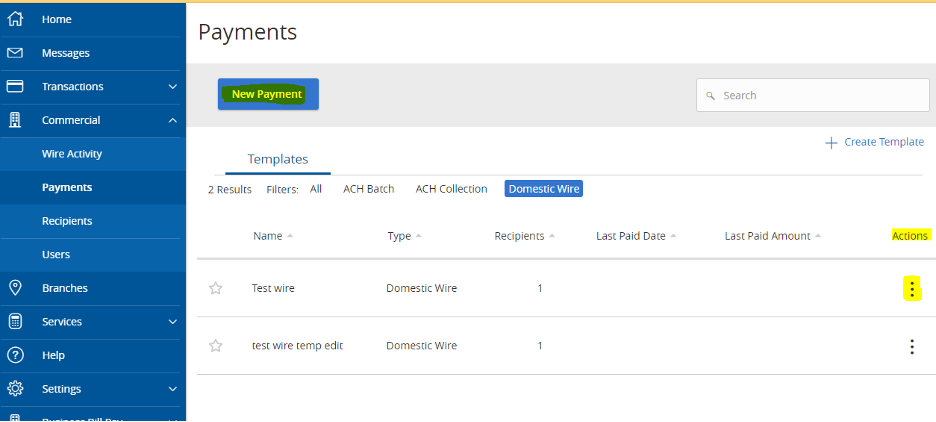This screenshot has width=936, height=422.
Task: Click the New Payment button
Action: click(x=267, y=94)
